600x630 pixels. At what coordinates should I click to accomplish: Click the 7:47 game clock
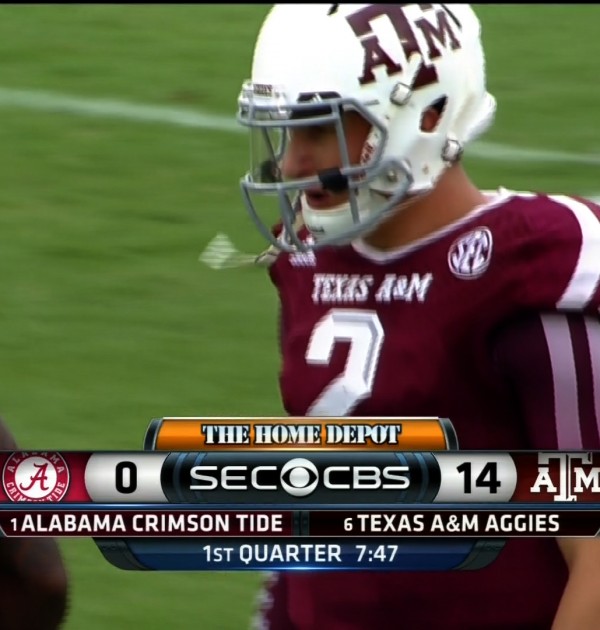pyautogui.click(x=377, y=554)
